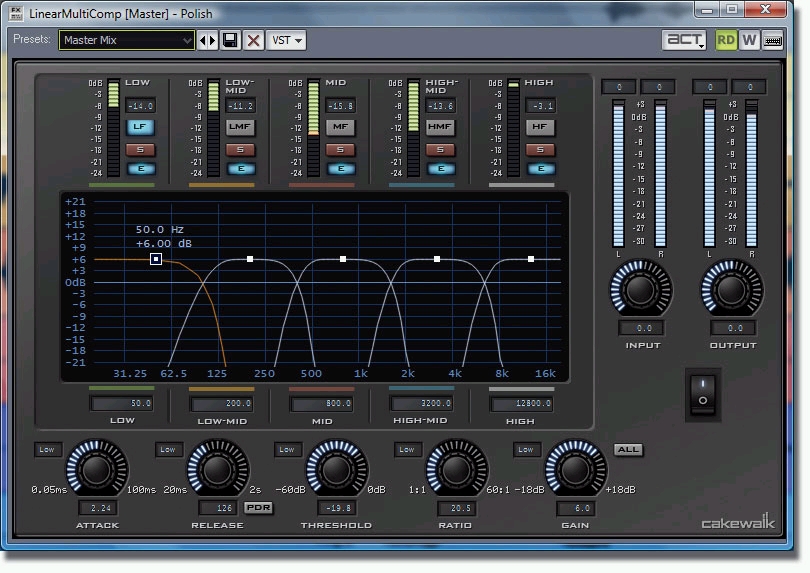
Task: Toggle the MF mid band button
Action: [x=340, y=127]
